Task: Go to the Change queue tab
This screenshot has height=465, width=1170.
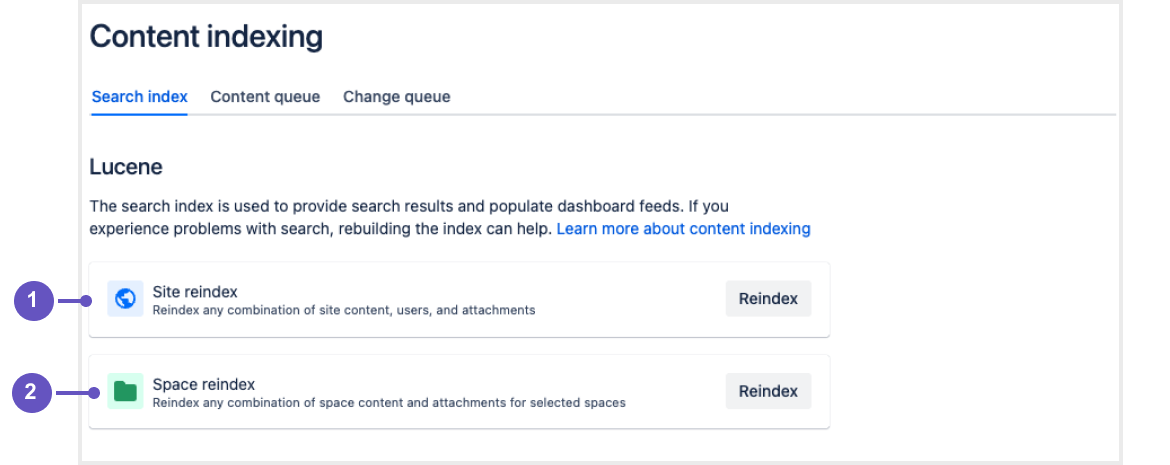Action: [x=396, y=97]
